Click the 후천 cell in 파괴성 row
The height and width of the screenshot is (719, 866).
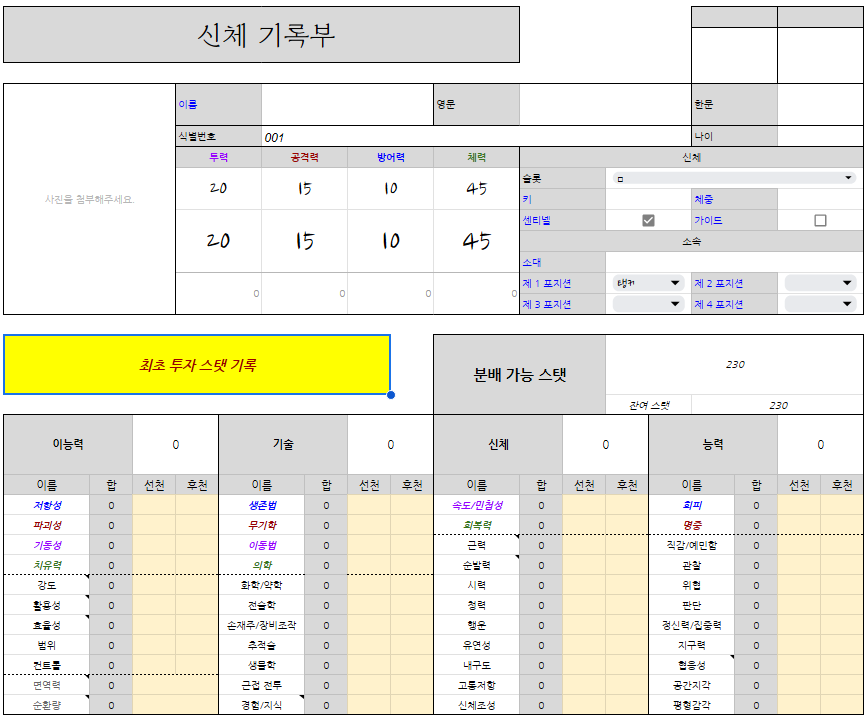[x=197, y=525]
